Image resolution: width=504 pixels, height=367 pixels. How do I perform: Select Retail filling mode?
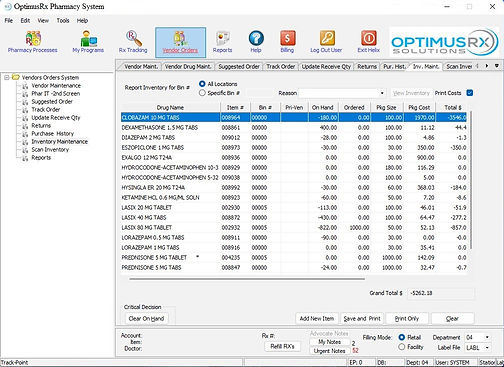pos(402,337)
